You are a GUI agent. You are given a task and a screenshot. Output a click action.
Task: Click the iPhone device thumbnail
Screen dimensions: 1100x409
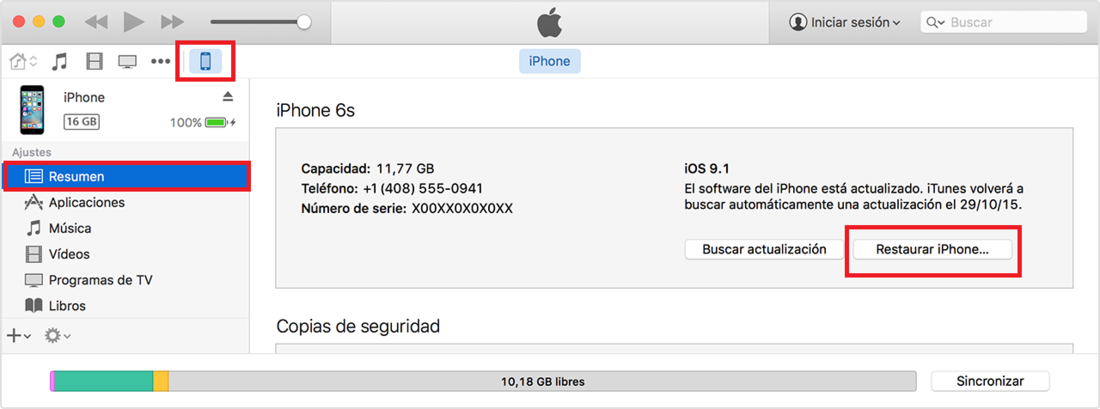coord(32,110)
